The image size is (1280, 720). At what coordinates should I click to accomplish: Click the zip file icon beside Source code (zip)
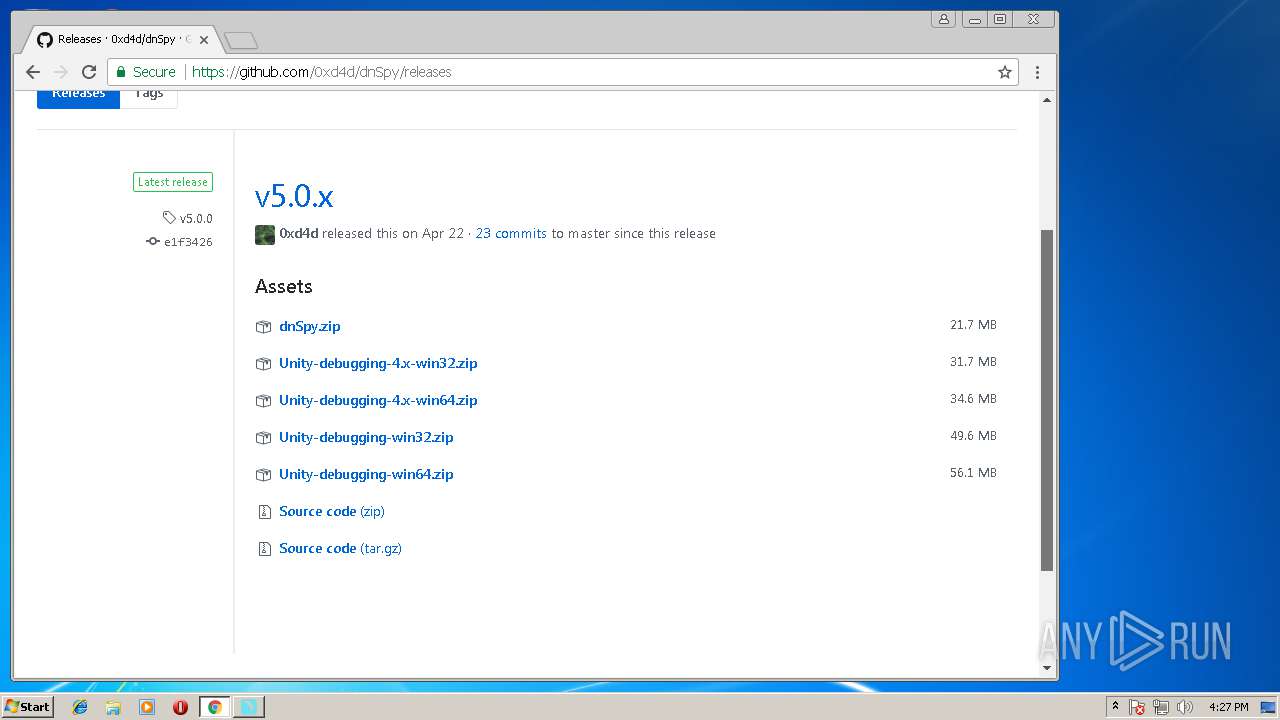[x=264, y=512]
